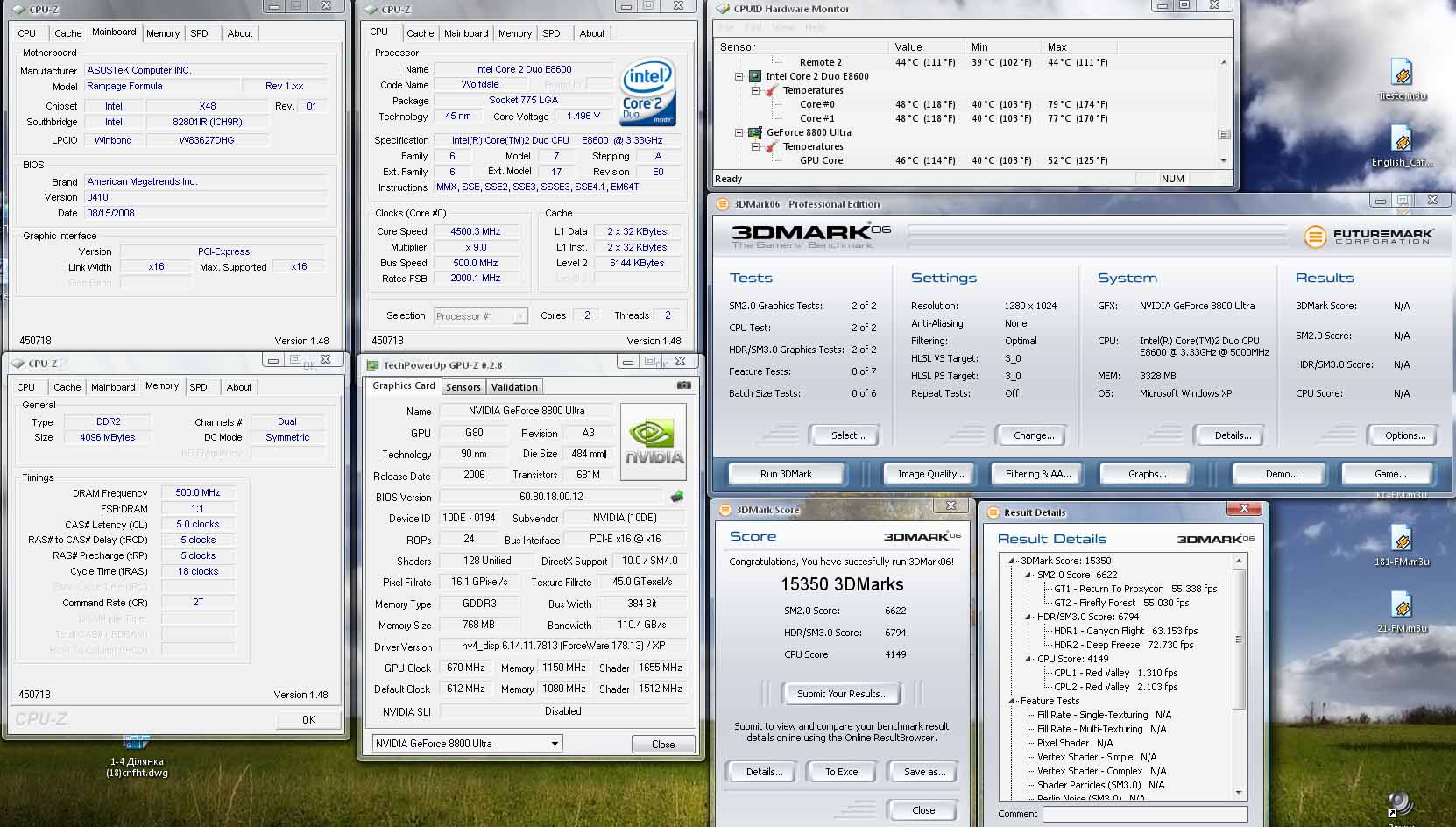Click the 3DMark06 Professional Edition title bar icon
Viewport: 1456px width, 827px height.
[723, 204]
